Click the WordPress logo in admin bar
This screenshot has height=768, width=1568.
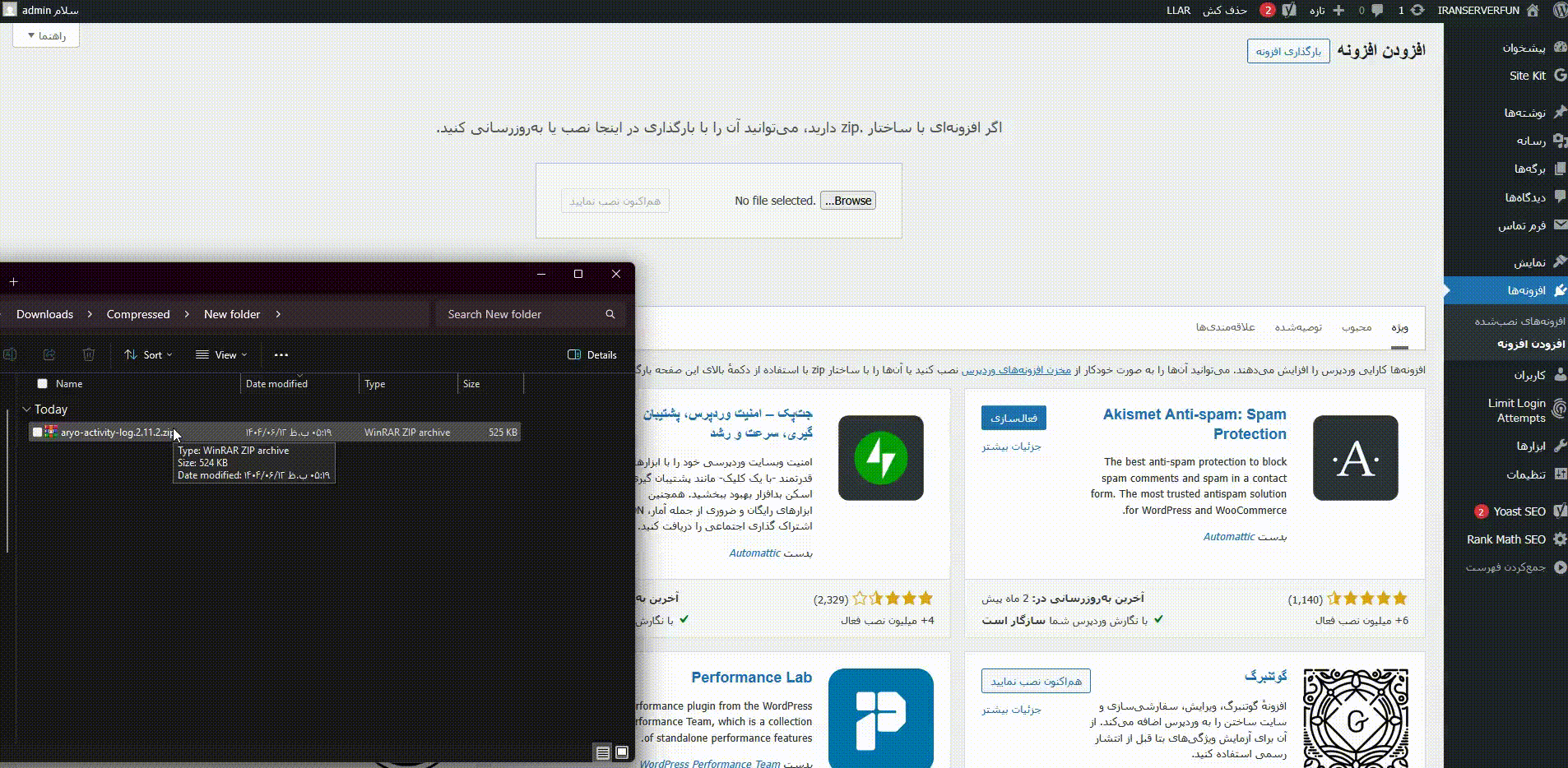pos(1558,11)
